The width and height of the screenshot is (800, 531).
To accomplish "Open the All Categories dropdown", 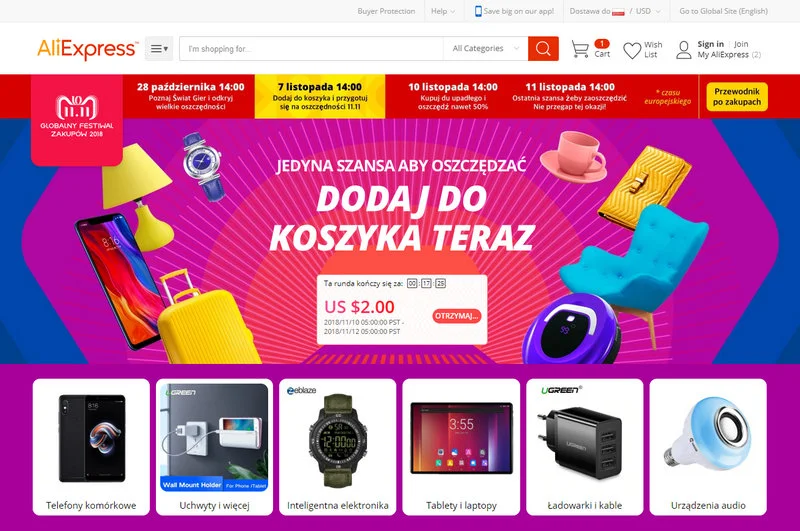I will point(486,48).
